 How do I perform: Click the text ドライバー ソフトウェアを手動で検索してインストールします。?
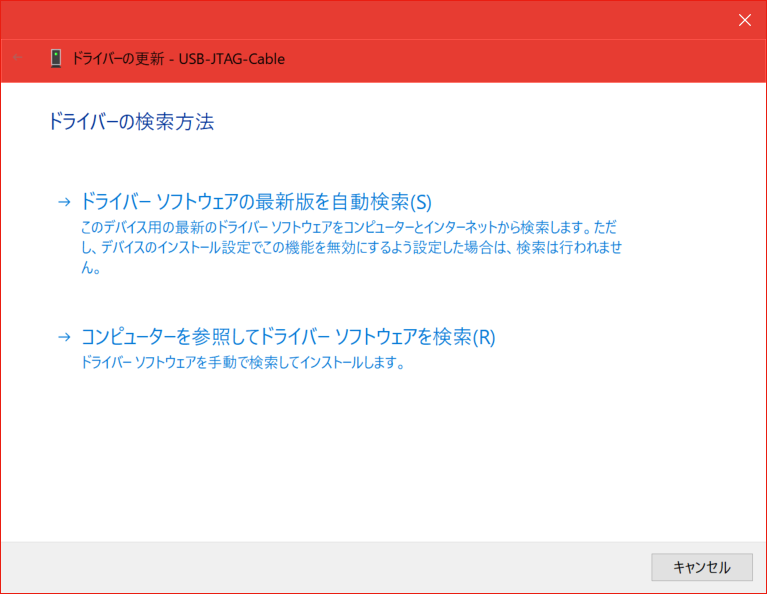[x=243, y=363]
